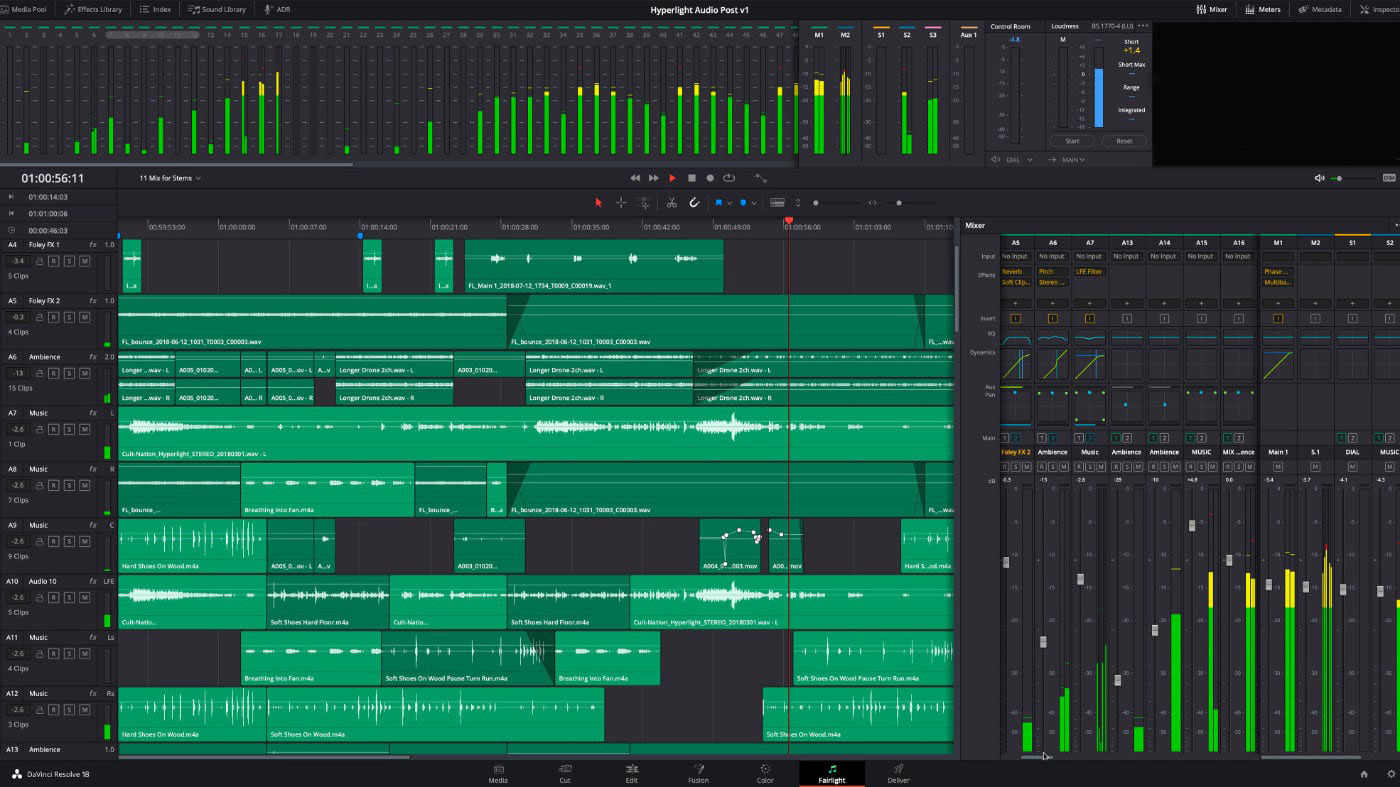Switch to the Color page
The image size is (1400, 787).
(765, 773)
